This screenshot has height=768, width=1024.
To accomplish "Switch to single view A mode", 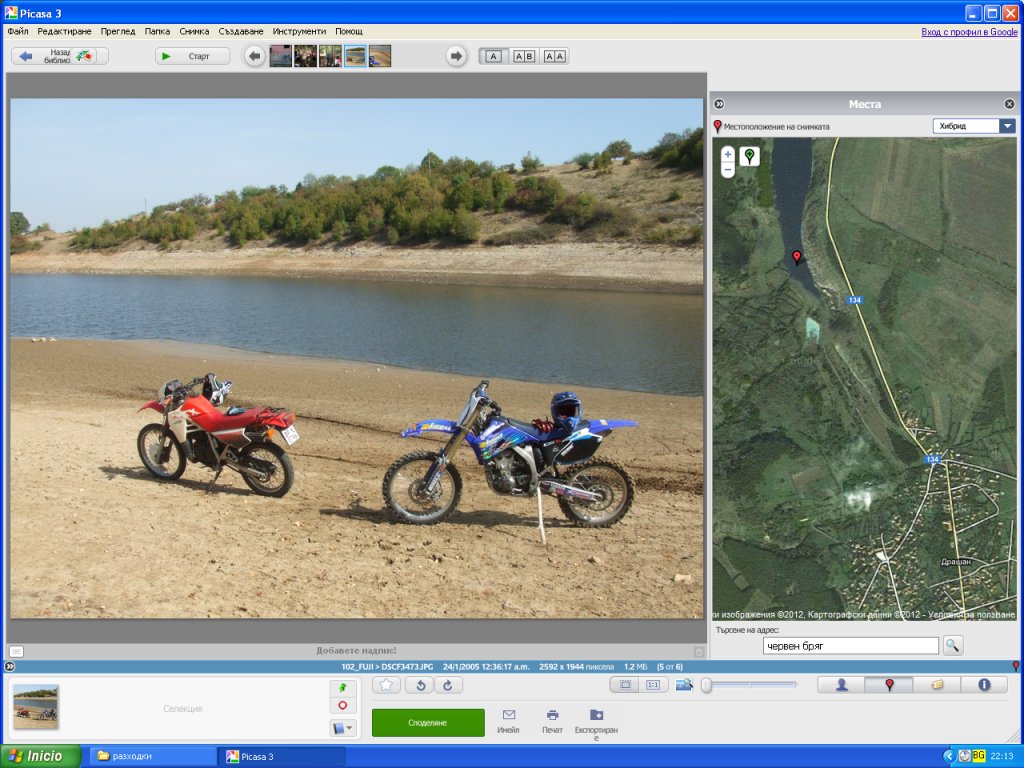I will pos(494,56).
